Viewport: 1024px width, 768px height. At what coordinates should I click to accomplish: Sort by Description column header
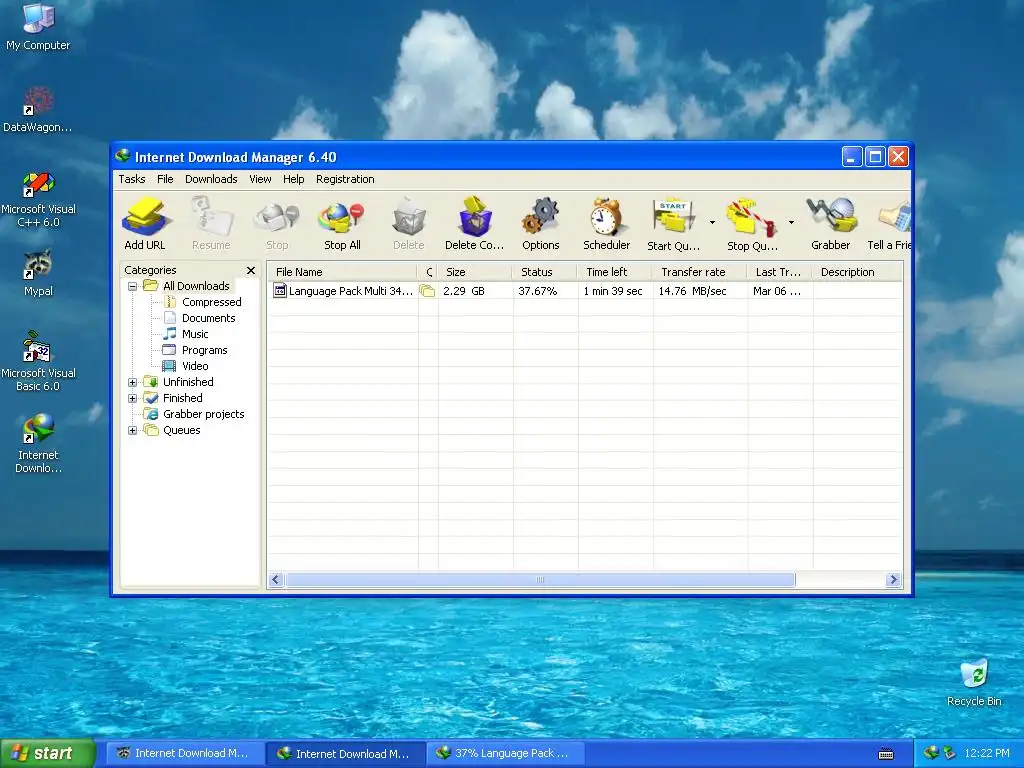click(857, 272)
